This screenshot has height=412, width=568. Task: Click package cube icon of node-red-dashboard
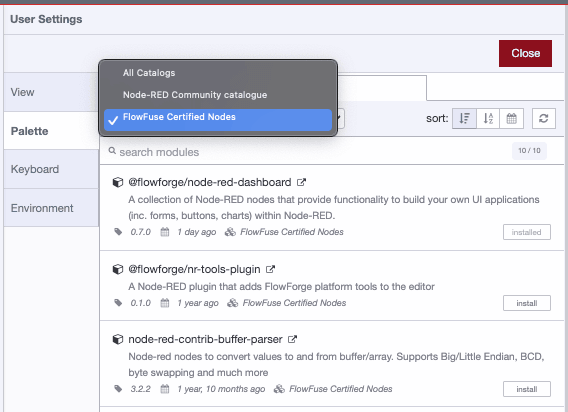[x=118, y=182]
